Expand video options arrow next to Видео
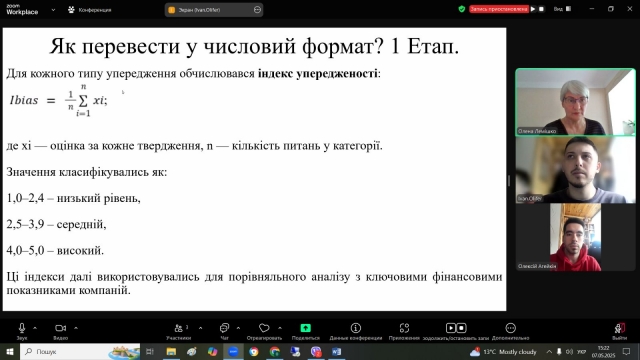 76,328
